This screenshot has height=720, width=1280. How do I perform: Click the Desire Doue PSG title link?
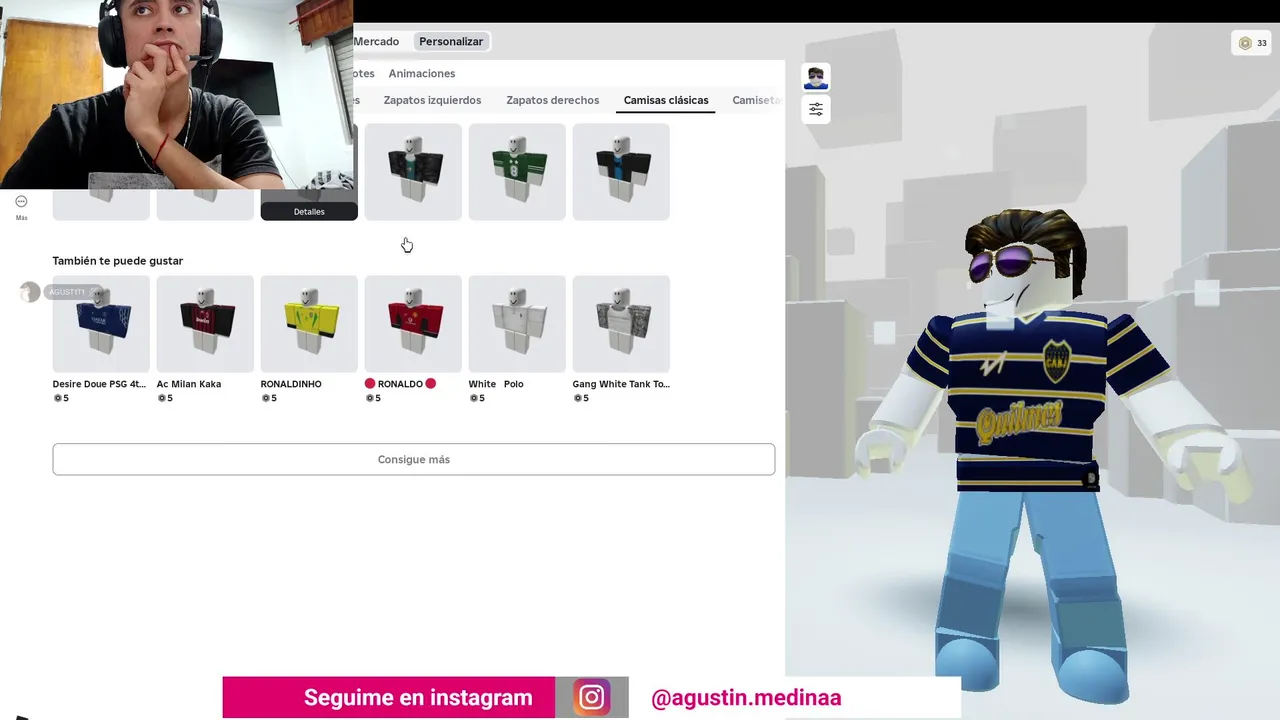pos(99,384)
